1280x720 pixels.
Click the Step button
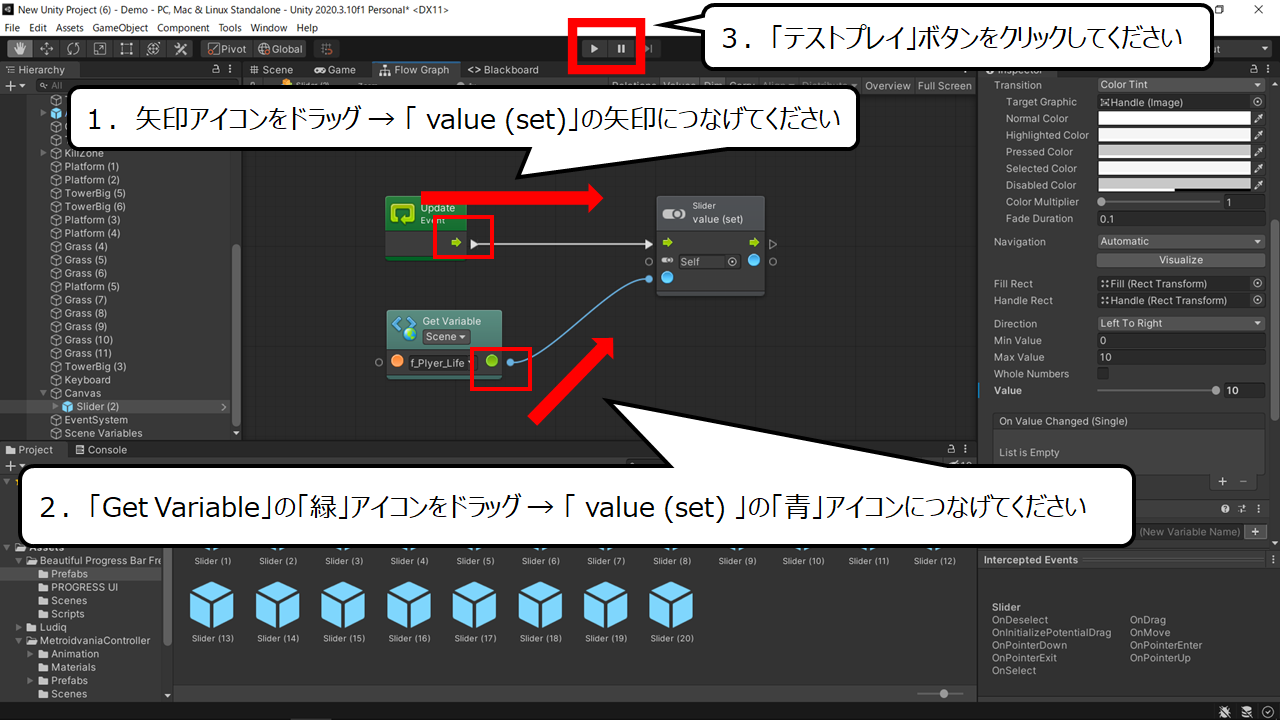[x=648, y=48]
